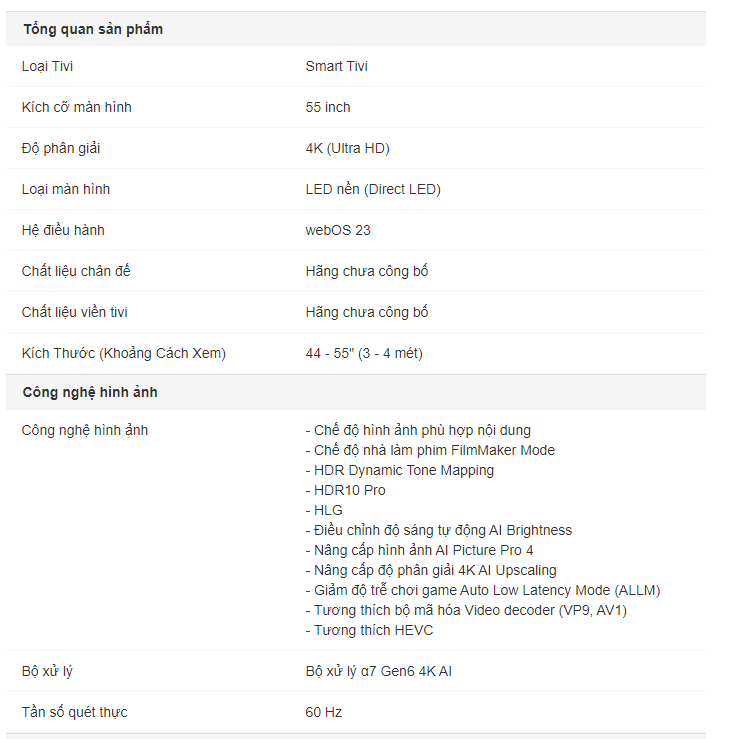Click the '60 Hz' refresh rate value
This screenshot has width=729, height=739.
point(323,712)
